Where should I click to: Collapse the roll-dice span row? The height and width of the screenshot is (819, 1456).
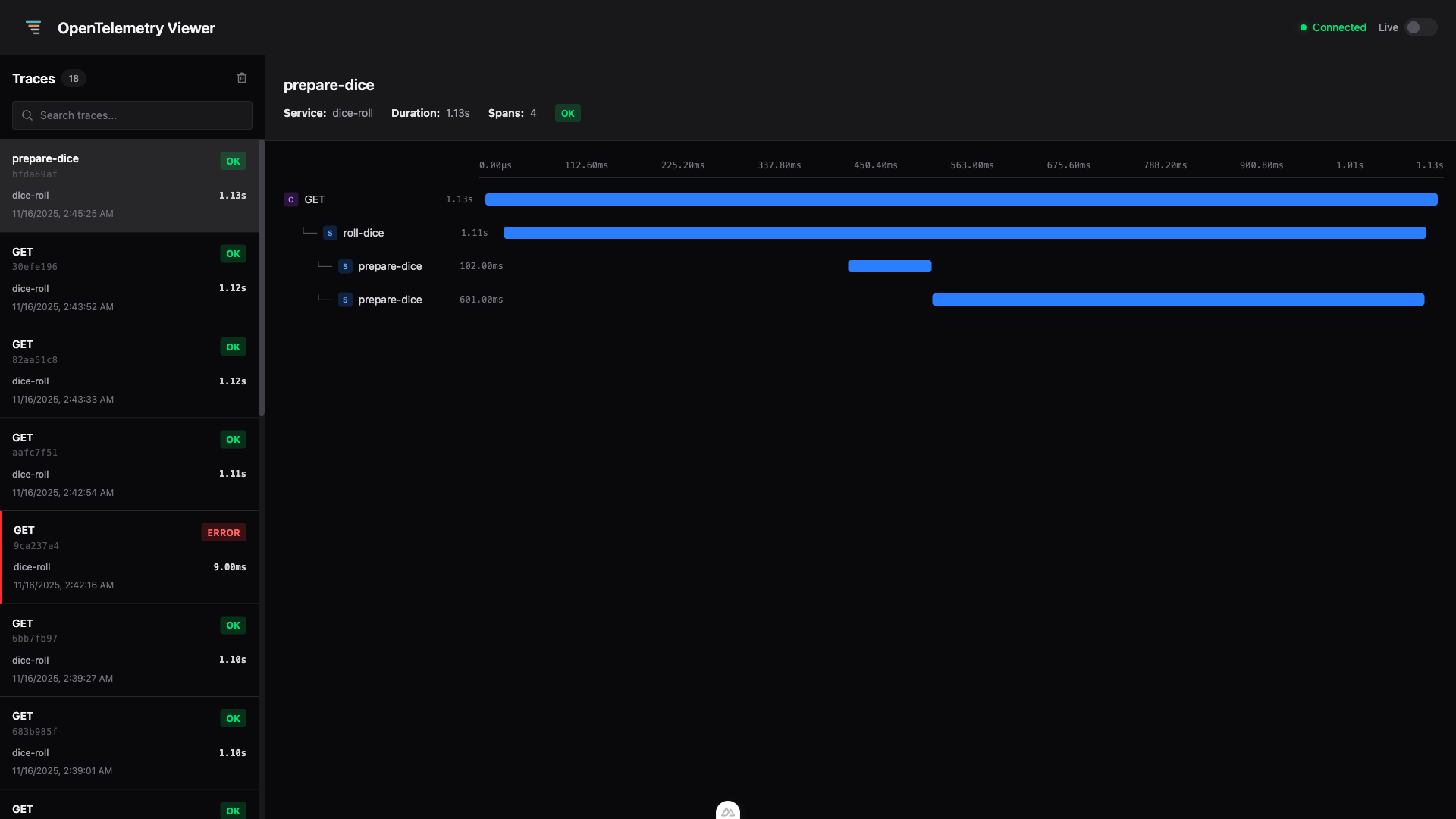[x=363, y=233]
